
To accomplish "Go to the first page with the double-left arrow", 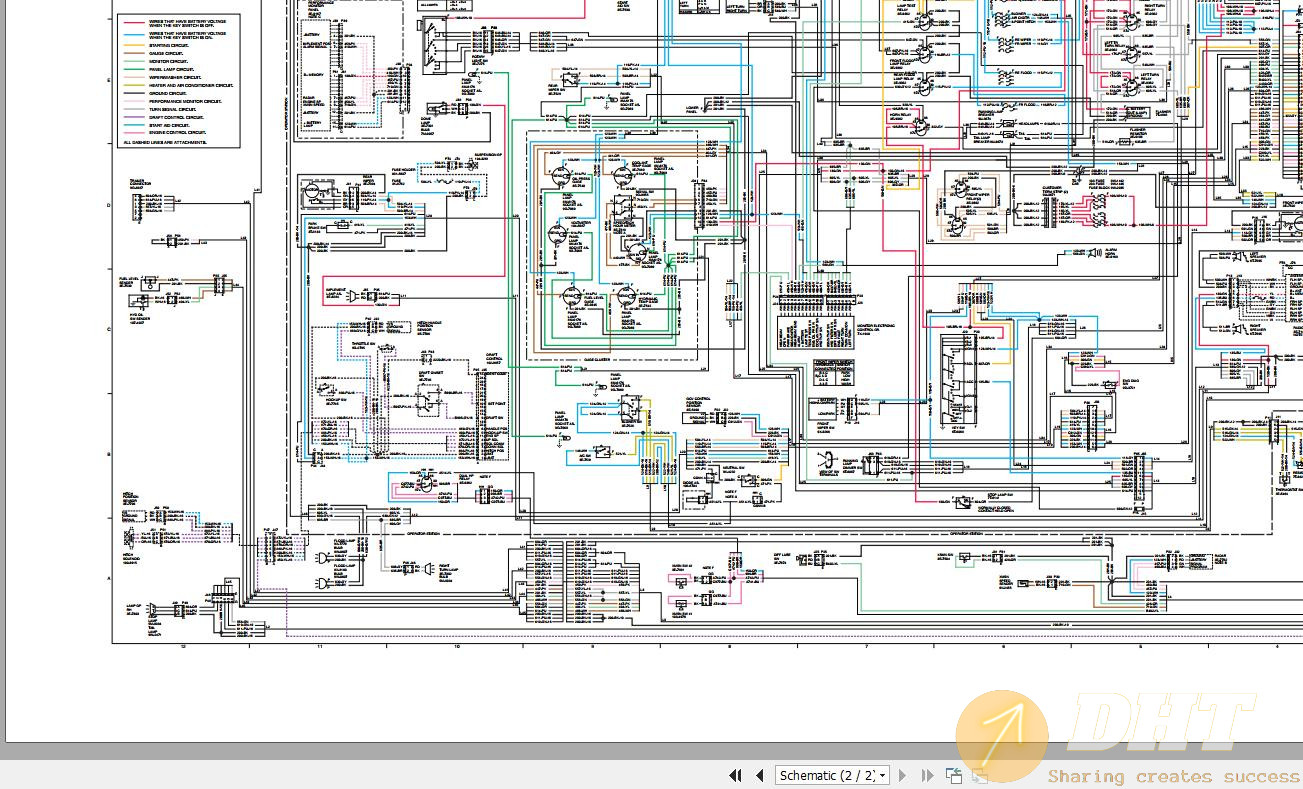I will [x=737, y=775].
